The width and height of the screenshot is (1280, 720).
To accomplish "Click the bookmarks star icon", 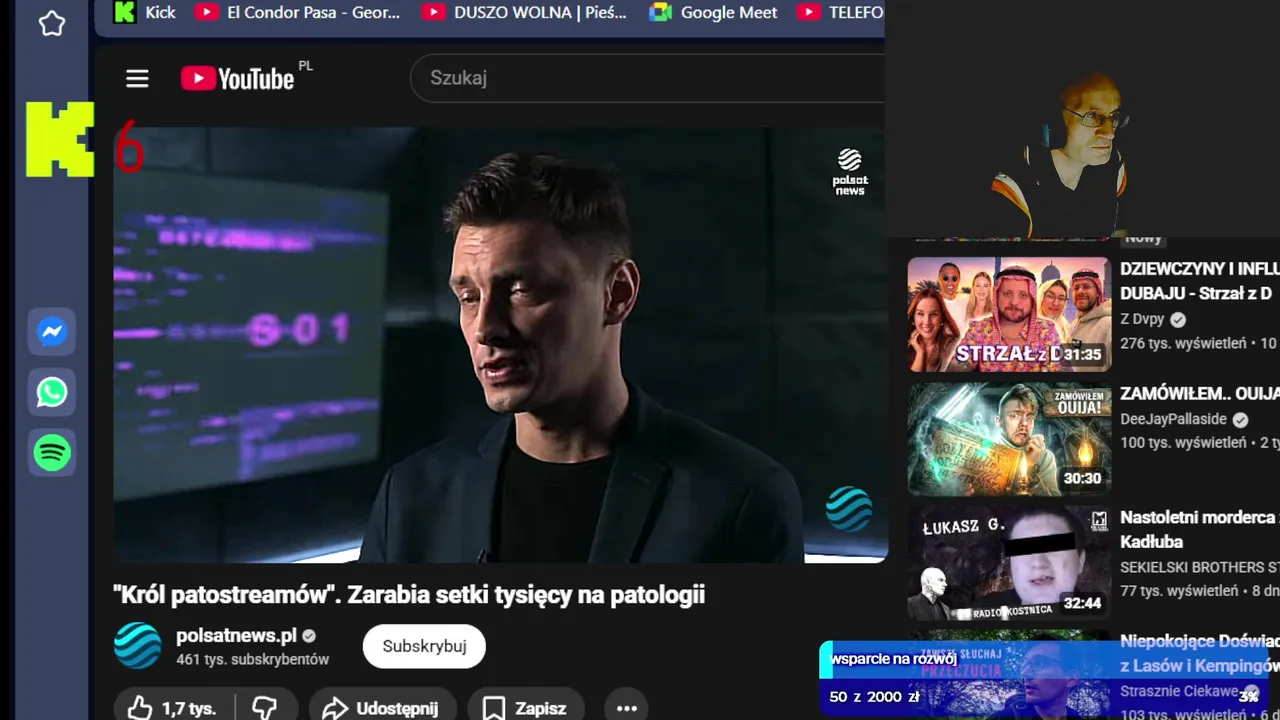I will tap(52, 24).
